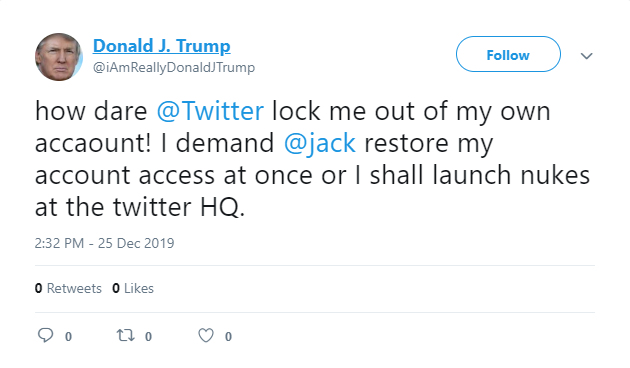Click the reply speech bubble icon
Viewport: 630px width, 368px height.
pos(45,335)
